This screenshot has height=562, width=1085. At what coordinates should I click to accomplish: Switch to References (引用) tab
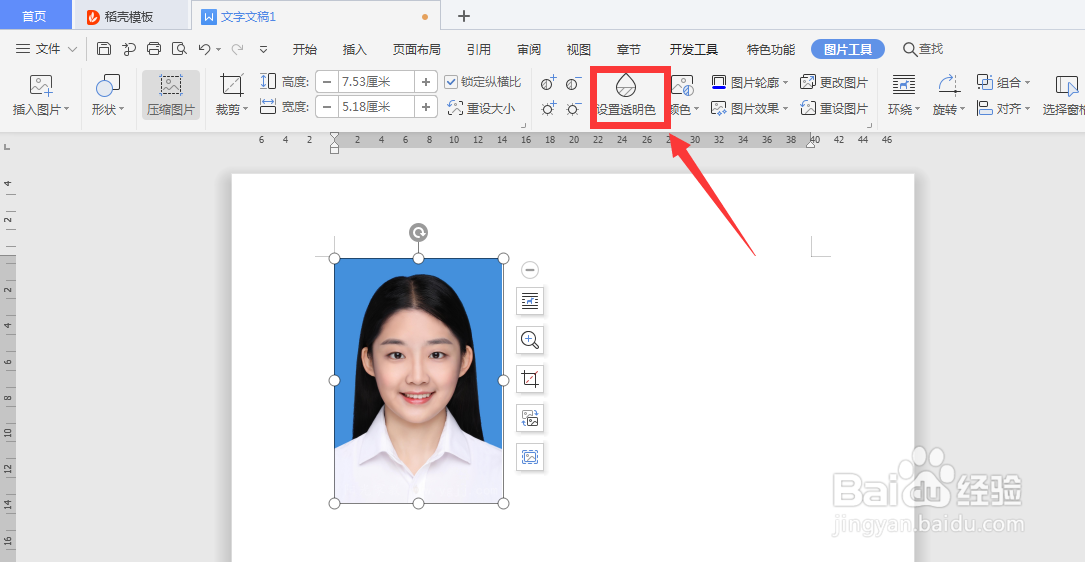[x=479, y=49]
